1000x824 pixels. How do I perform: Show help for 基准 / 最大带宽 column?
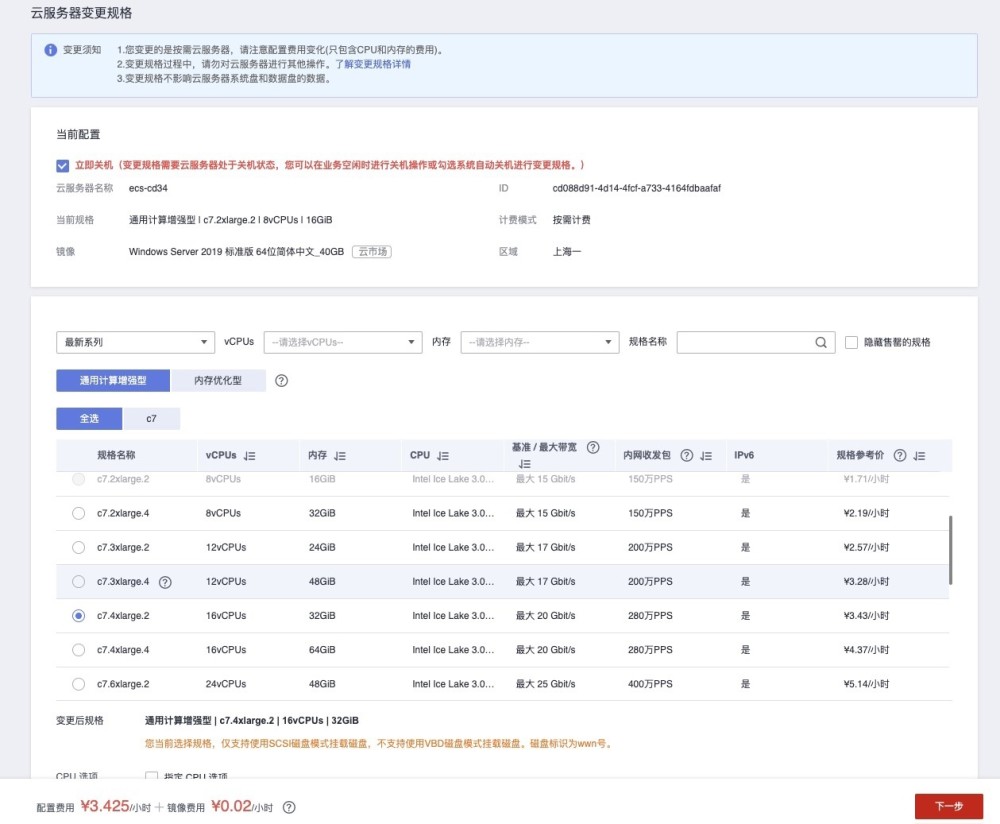tap(593, 447)
